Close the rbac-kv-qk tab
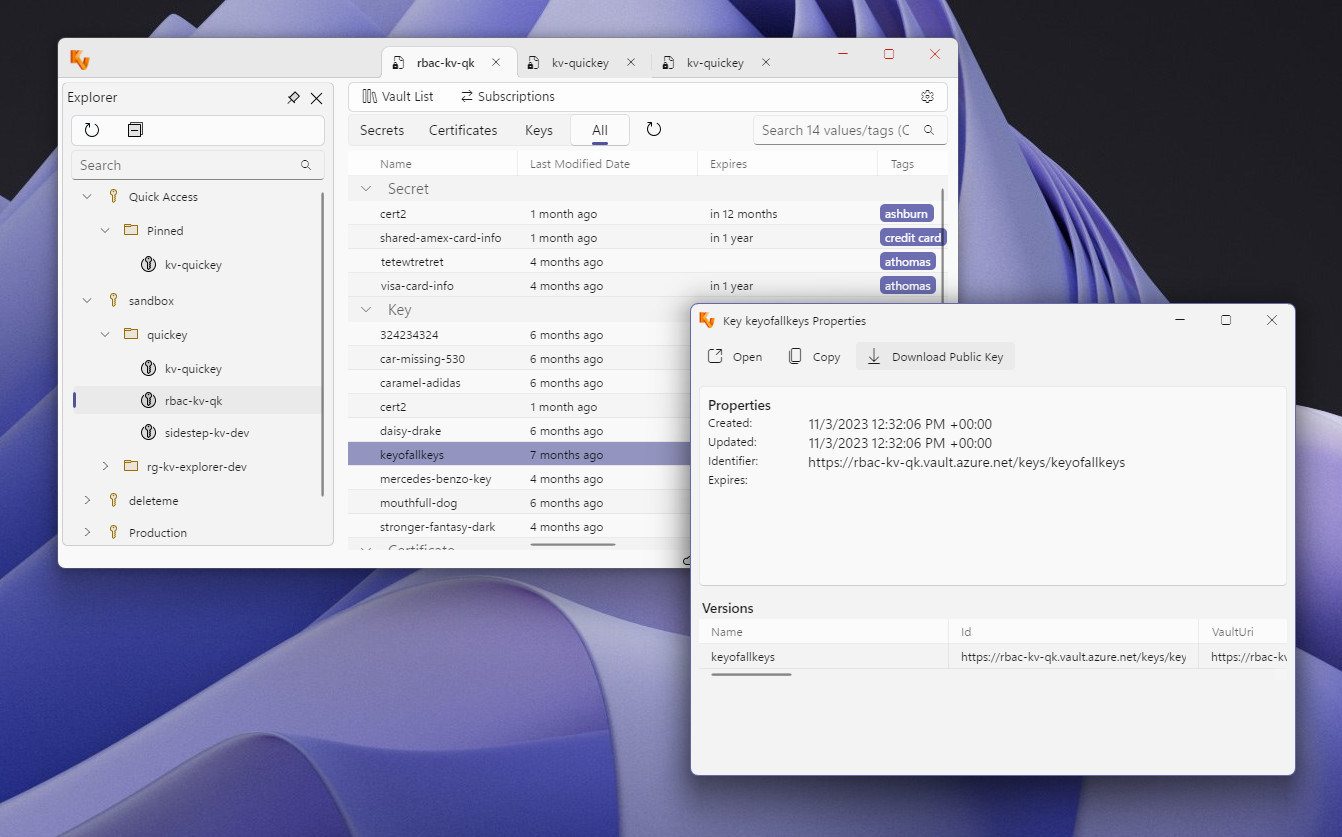 (x=496, y=62)
